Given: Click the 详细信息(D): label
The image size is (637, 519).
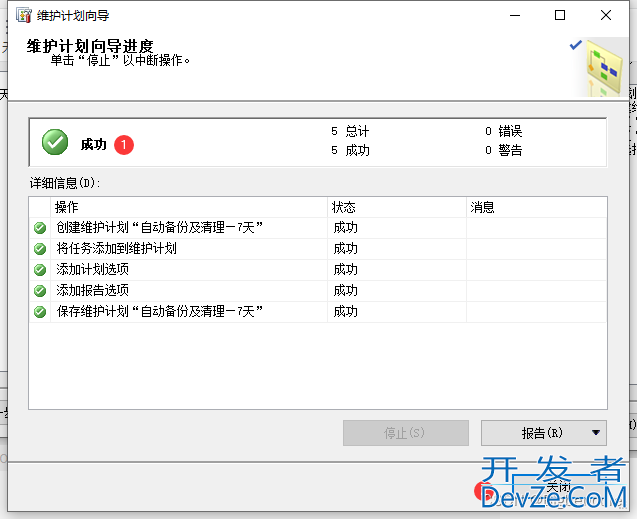Looking at the screenshot, I should [65, 184].
